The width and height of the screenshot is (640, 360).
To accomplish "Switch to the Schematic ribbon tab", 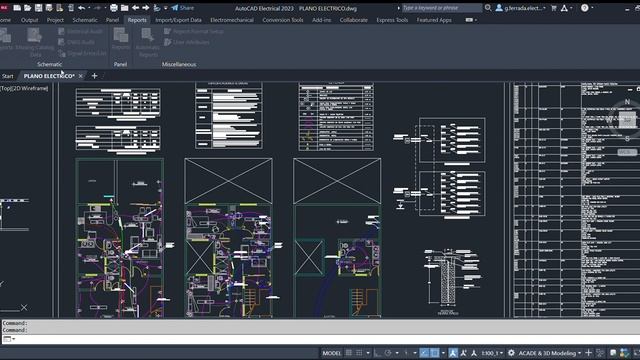I will pos(85,20).
